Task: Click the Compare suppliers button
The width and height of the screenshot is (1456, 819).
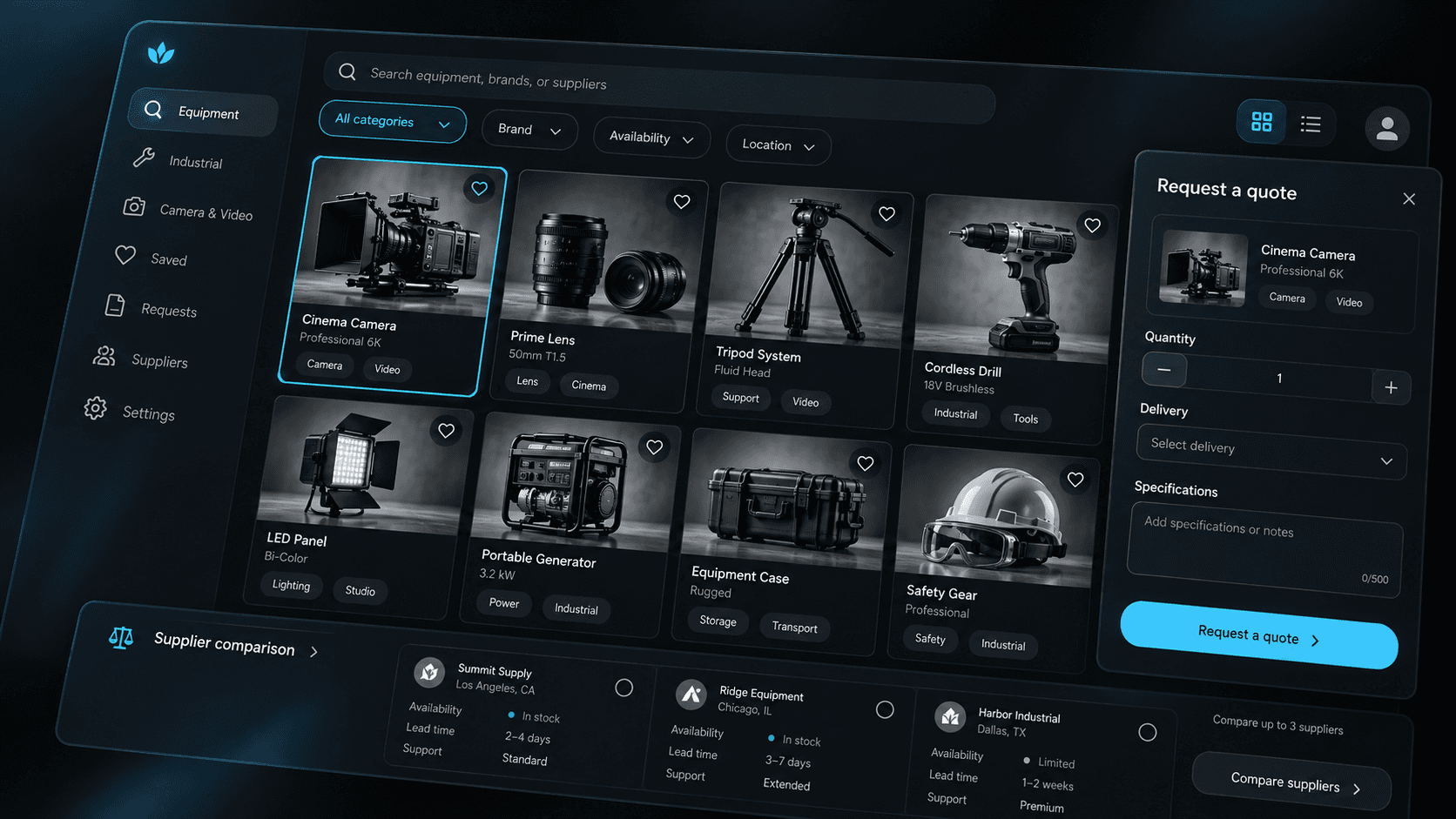Action: [1291, 782]
